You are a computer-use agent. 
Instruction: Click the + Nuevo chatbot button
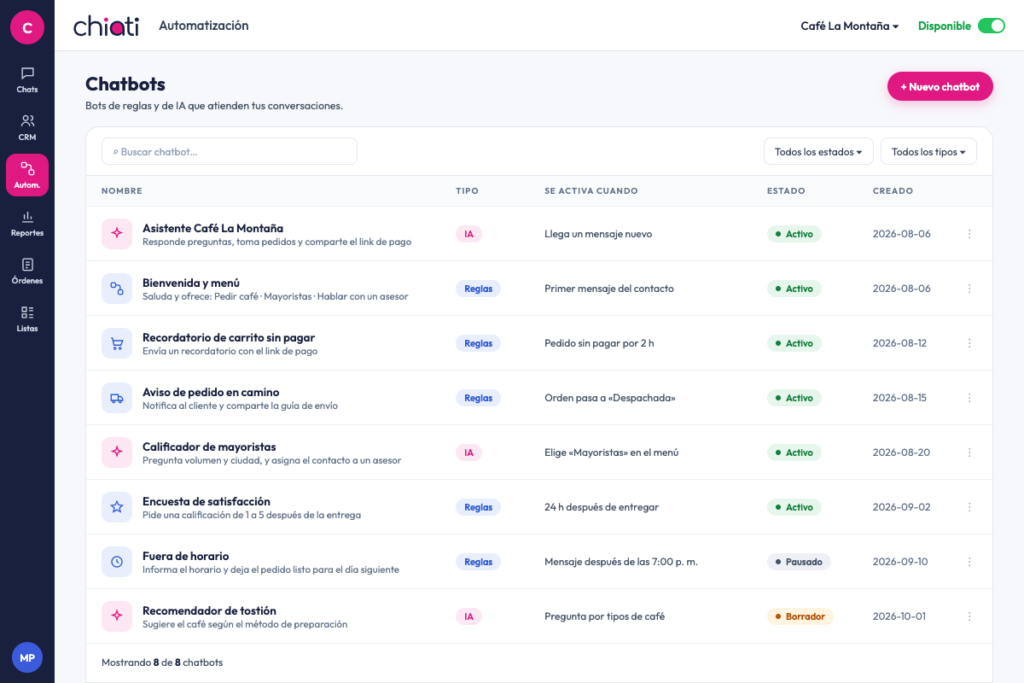[x=940, y=86]
